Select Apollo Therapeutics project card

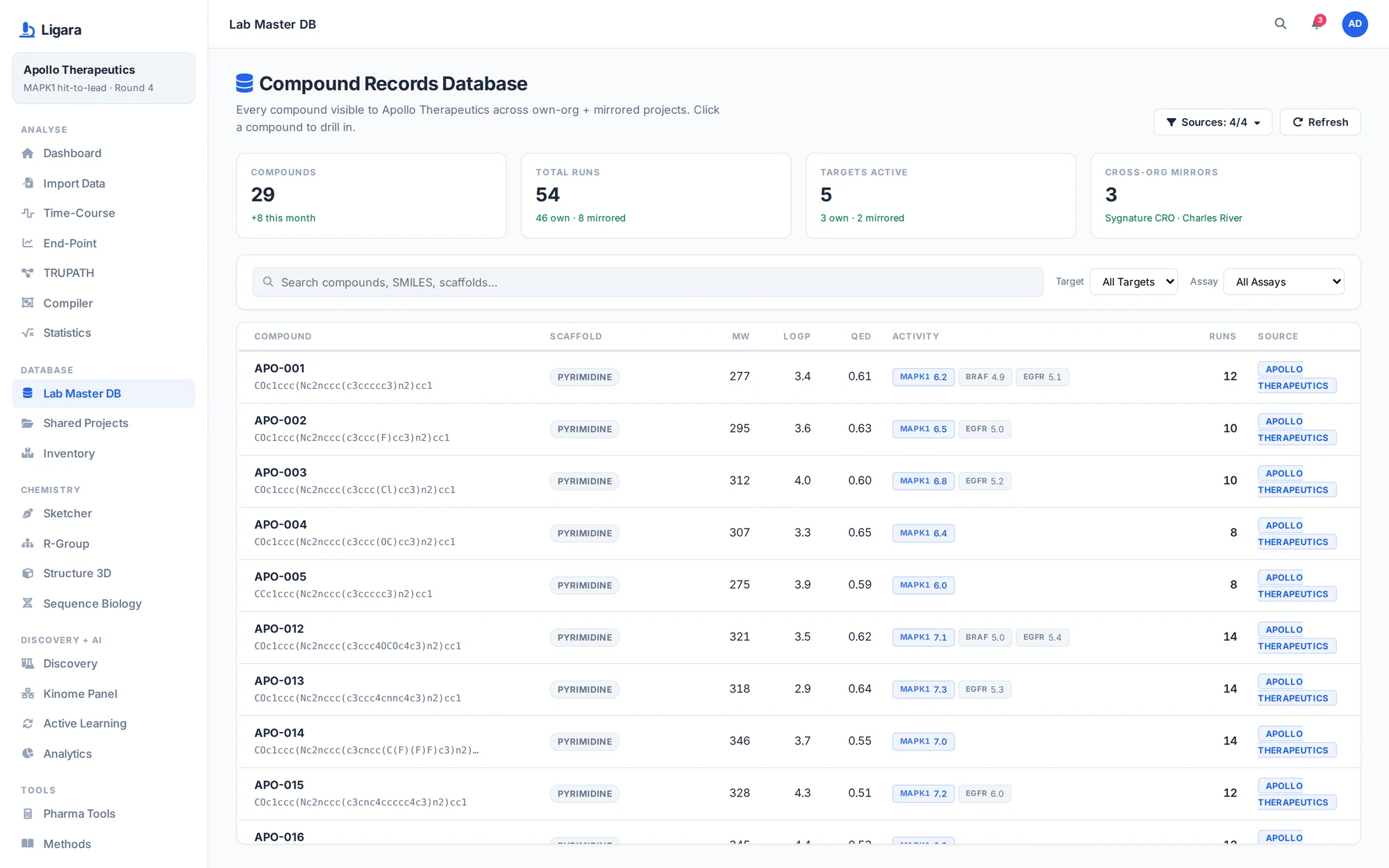point(103,78)
